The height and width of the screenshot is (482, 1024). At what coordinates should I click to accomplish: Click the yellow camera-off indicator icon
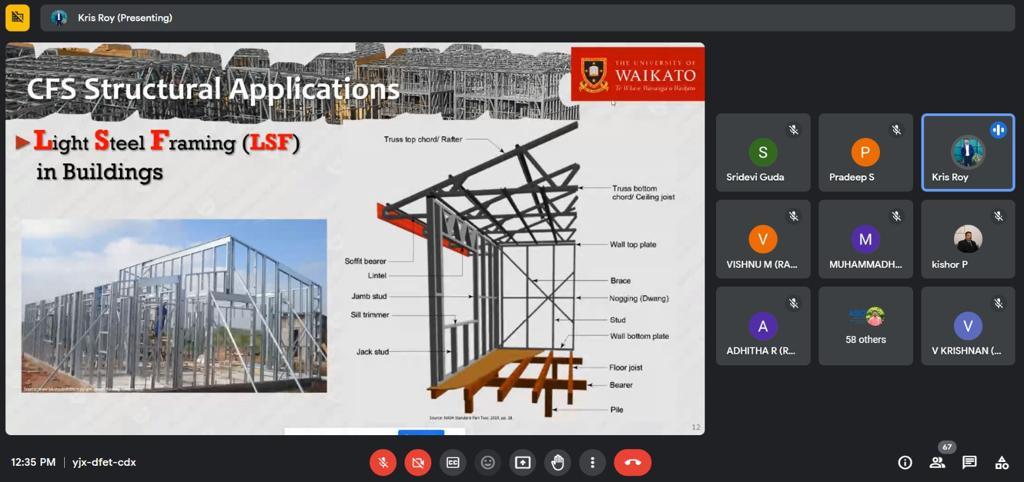(18, 18)
